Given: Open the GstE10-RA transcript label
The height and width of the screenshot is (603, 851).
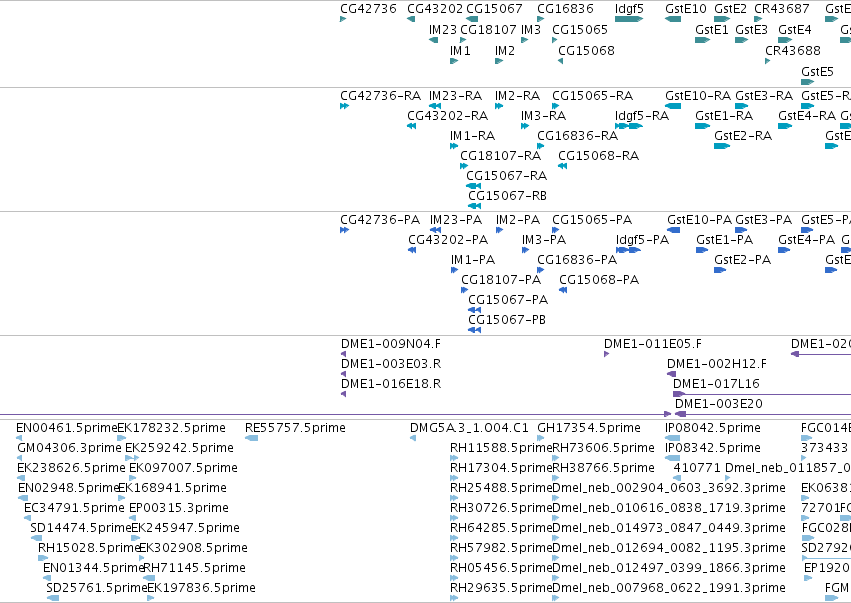Looking at the screenshot, I should 698,96.
